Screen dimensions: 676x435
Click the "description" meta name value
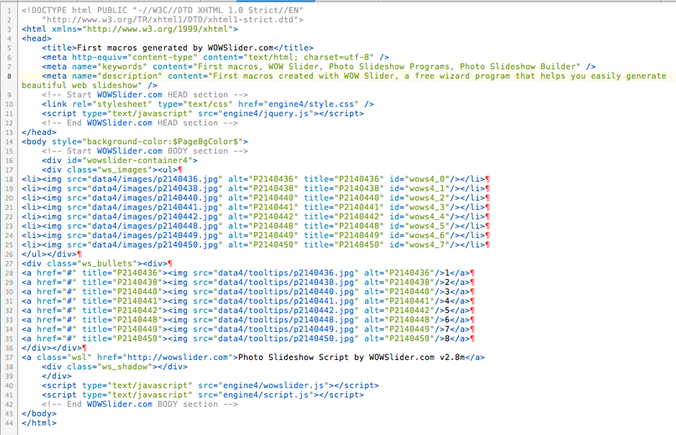(x=130, y=76)
